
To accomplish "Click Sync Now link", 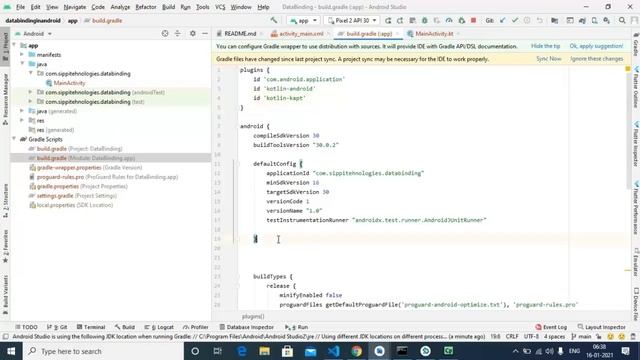I will click(549, 59).
